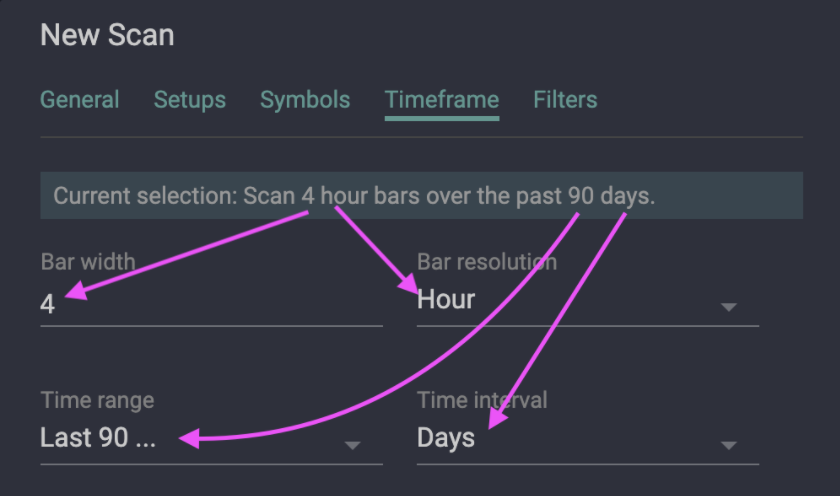Open the General tab

[x=79, y=100]
